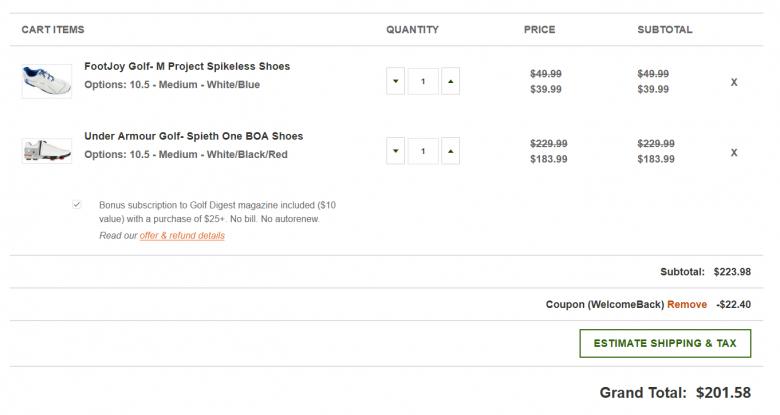Image resolution: width=780 pixels, height=415 pixels.
Task: Remove FootJoy shoes with X icon
Action: point(734,82)
